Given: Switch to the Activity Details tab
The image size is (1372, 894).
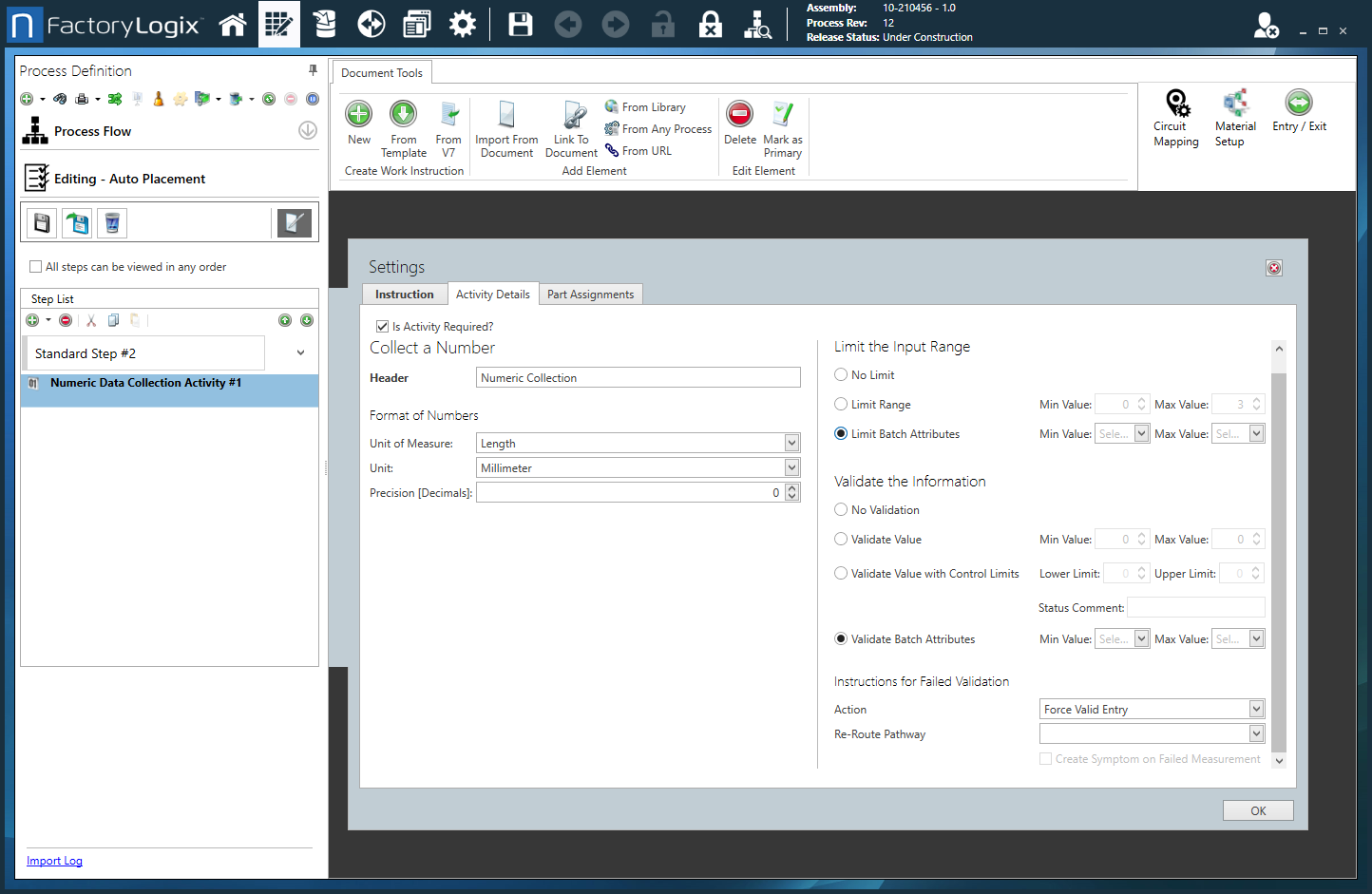Looking at the screenshot, I should (492, 295).
